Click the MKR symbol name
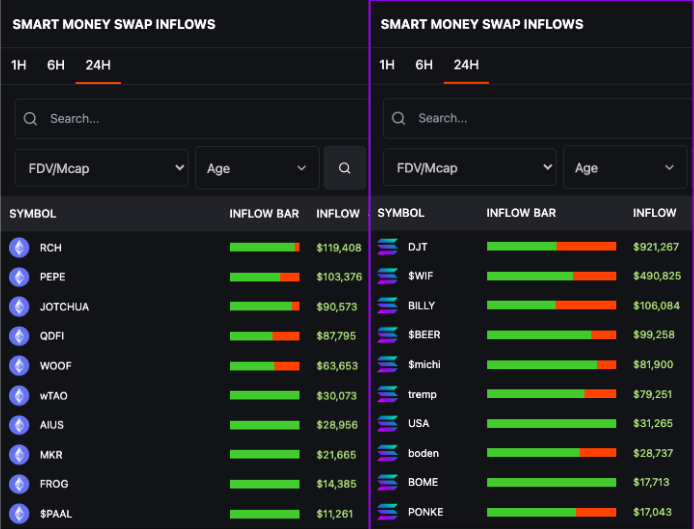This screenshot has height=529, width=694. (51, 455)
